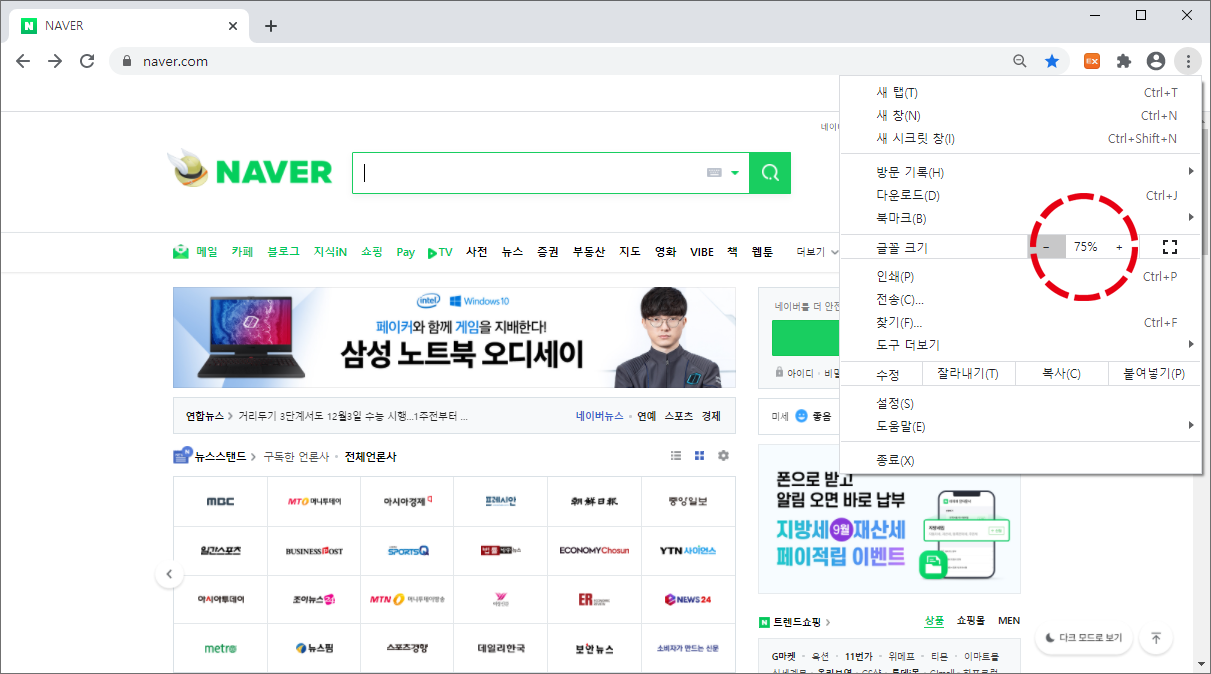Viewport: 1211px width, 674px height.
Task: Click the naver.com address bar
Action: pyautogui.click(x=560, y=61)
